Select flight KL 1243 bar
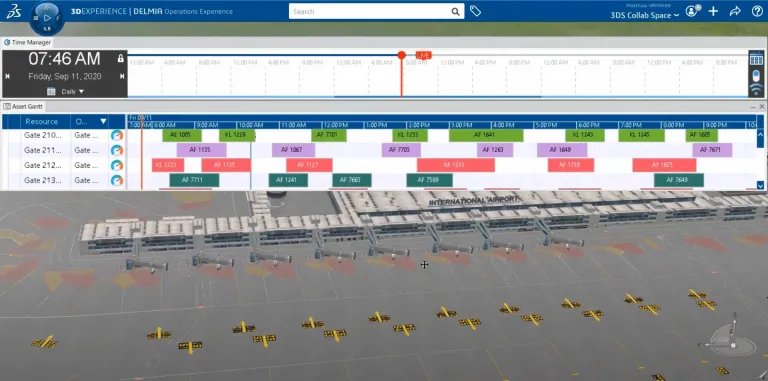The height and width of the screenshot is (381, 768). tap(585, 135)
